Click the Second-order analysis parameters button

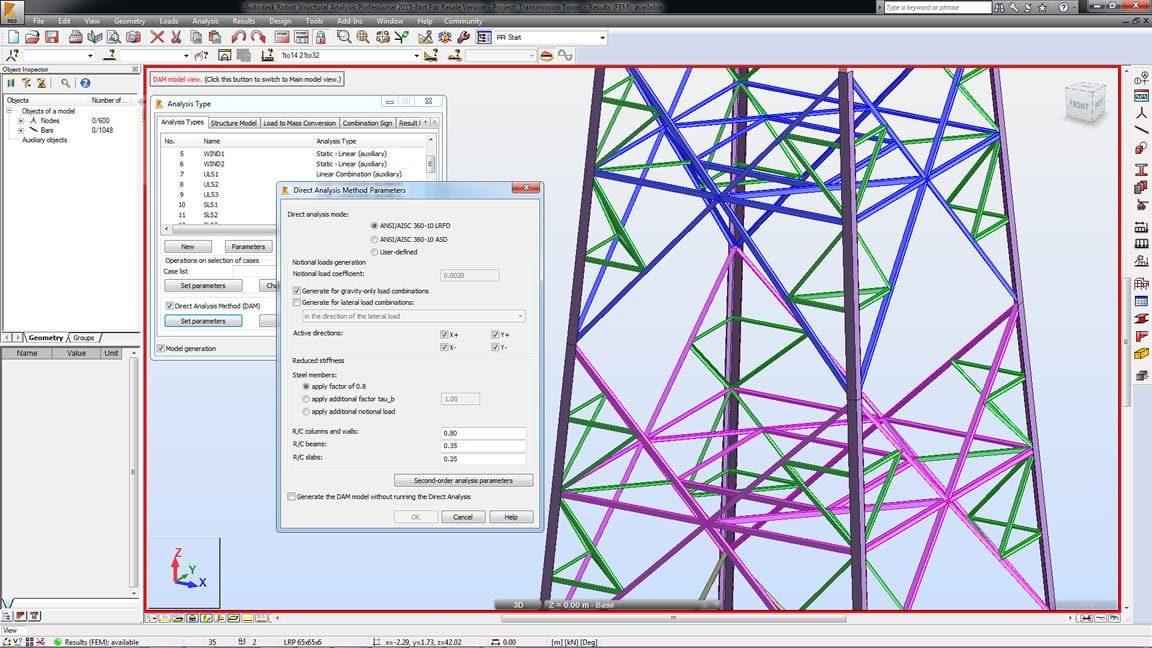pyautogui.click(x=463, y=480)
